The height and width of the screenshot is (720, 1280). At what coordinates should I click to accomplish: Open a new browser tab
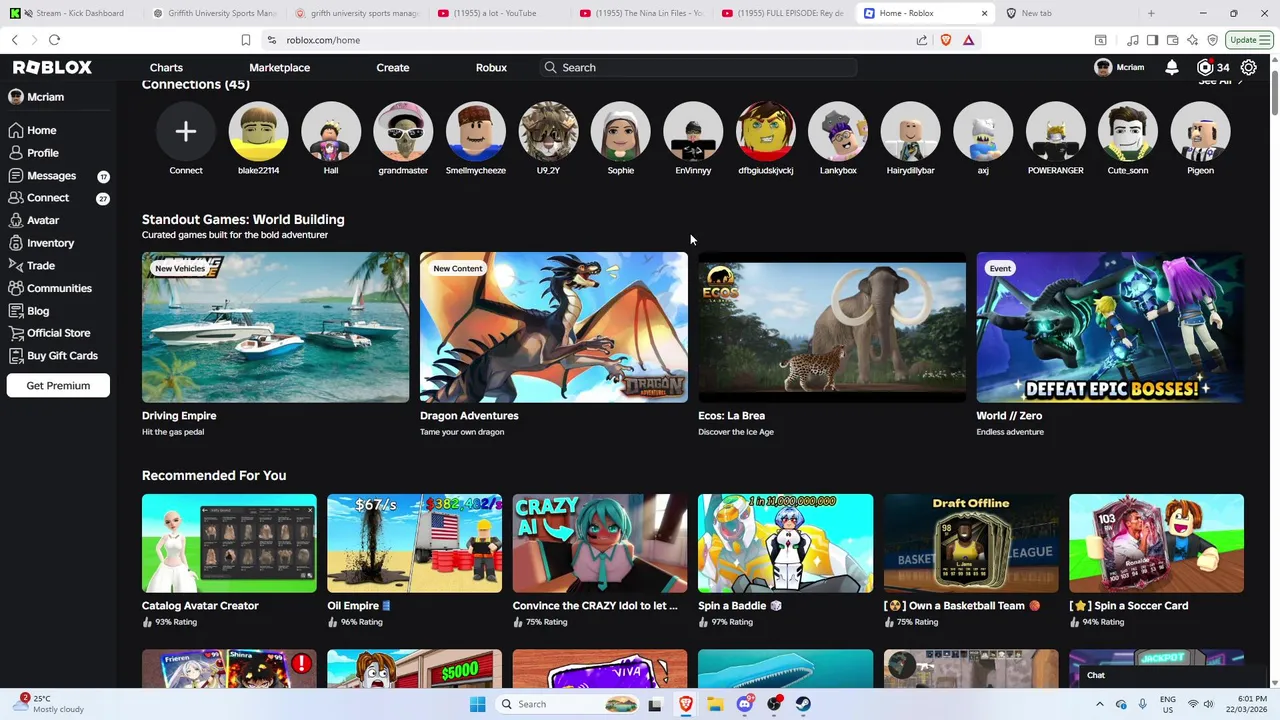[x=1151, y=13]
